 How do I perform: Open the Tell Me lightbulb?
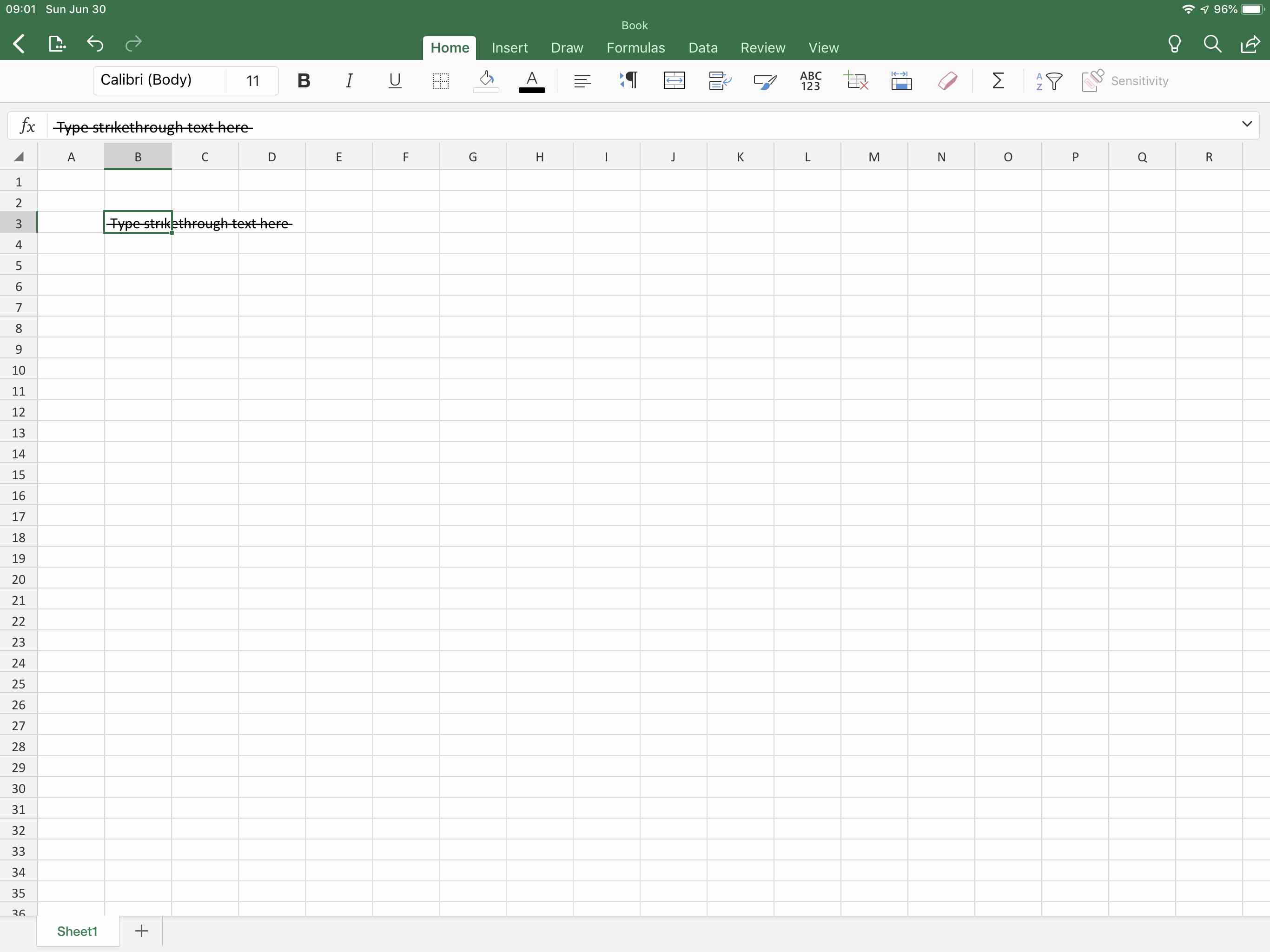pyautogui.click(x=1174, y=44)
